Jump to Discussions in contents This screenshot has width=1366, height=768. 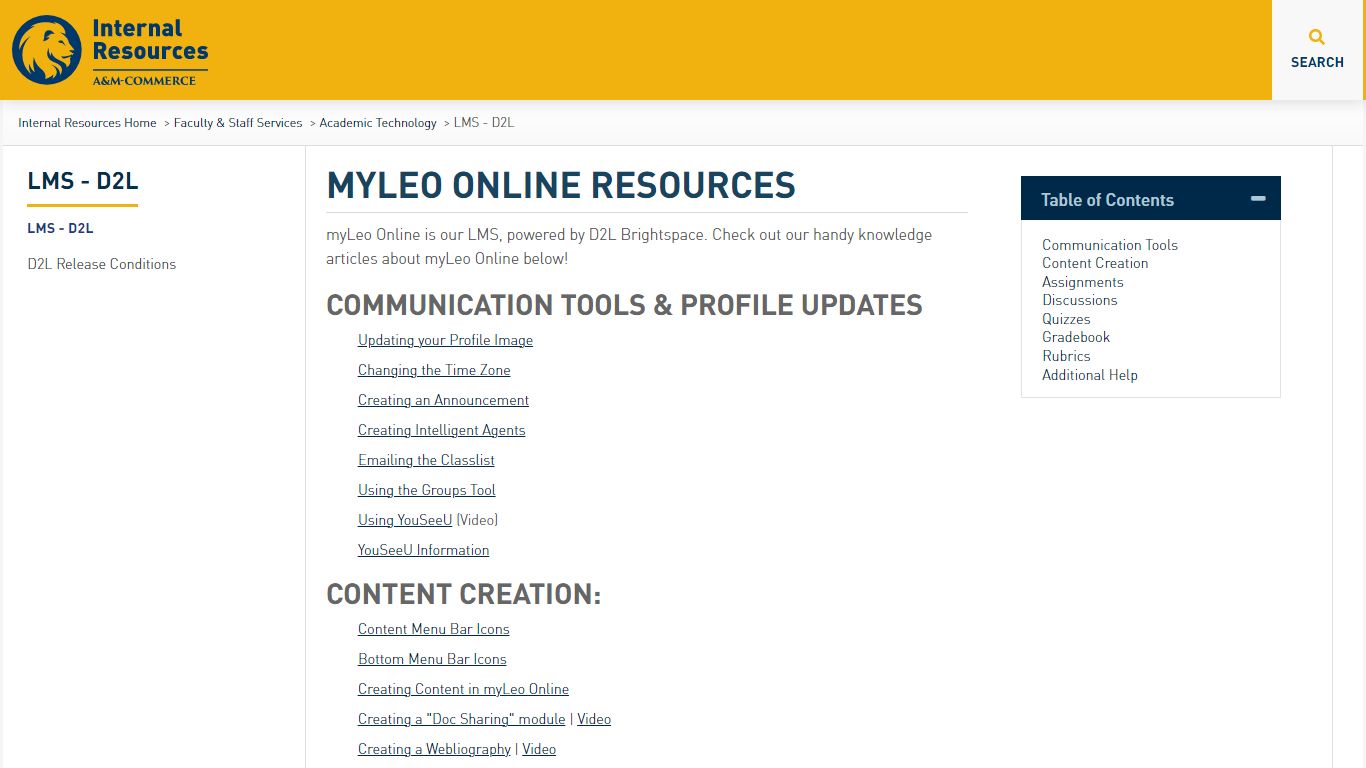(x=1080, y=300)
